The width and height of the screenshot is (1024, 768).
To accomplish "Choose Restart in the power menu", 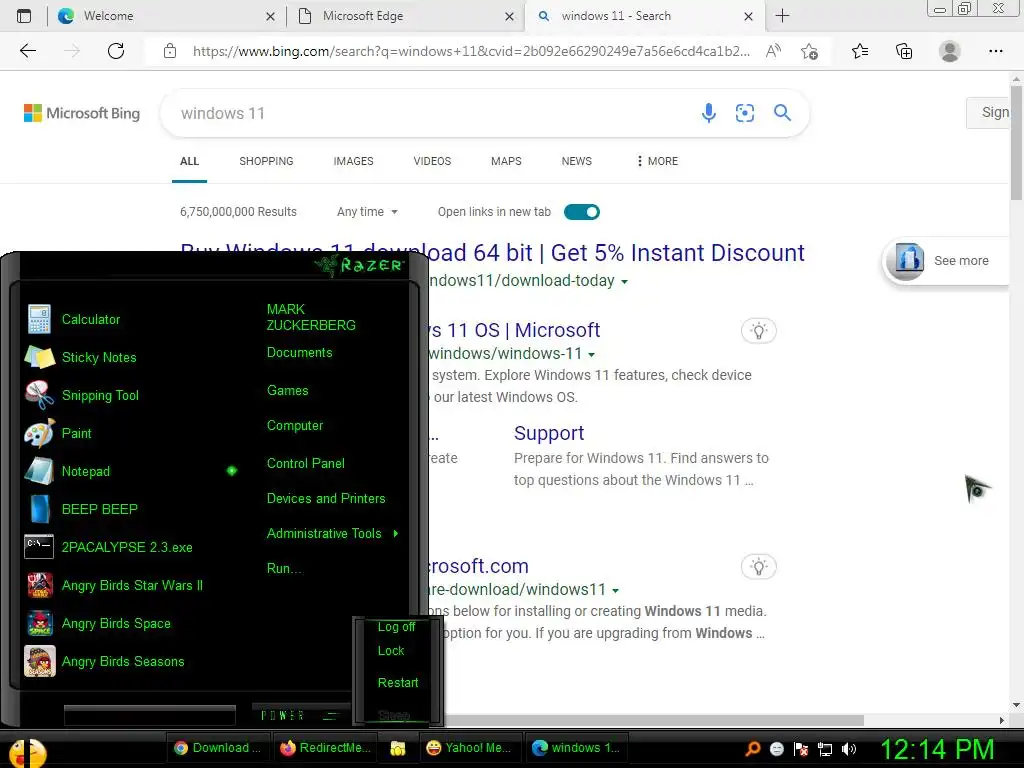I will tap(398, 682).
